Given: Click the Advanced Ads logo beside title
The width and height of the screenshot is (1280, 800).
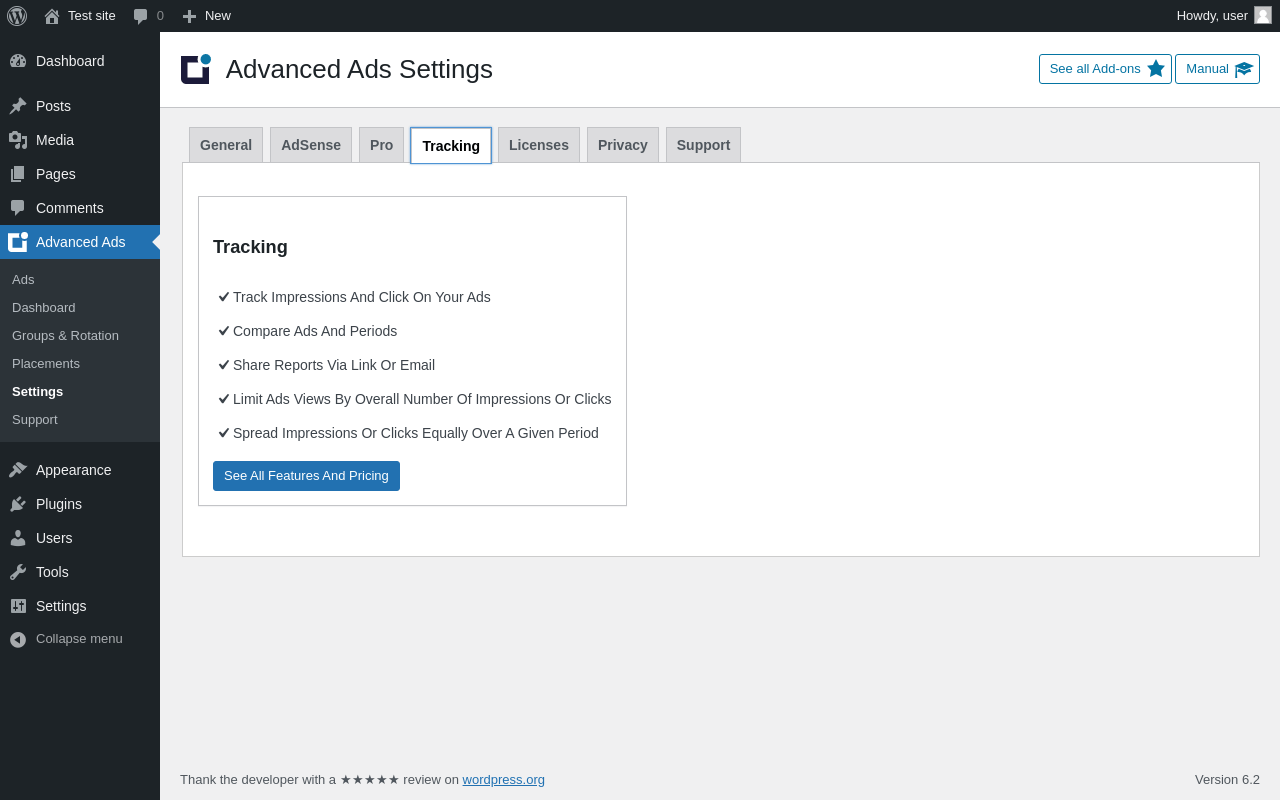Looking at the screenshot, I should pyautogui.click(x=196, y=69).
